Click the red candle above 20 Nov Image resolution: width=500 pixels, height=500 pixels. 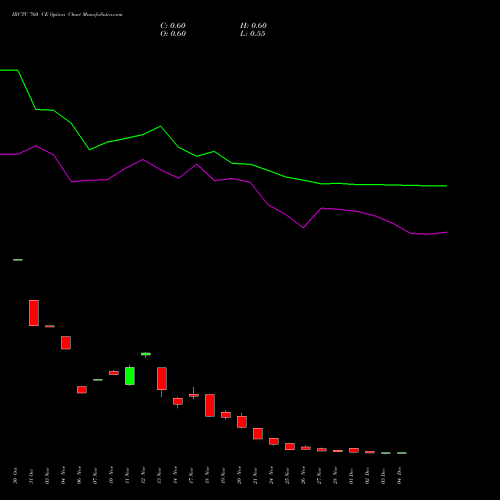click(242, 422)
